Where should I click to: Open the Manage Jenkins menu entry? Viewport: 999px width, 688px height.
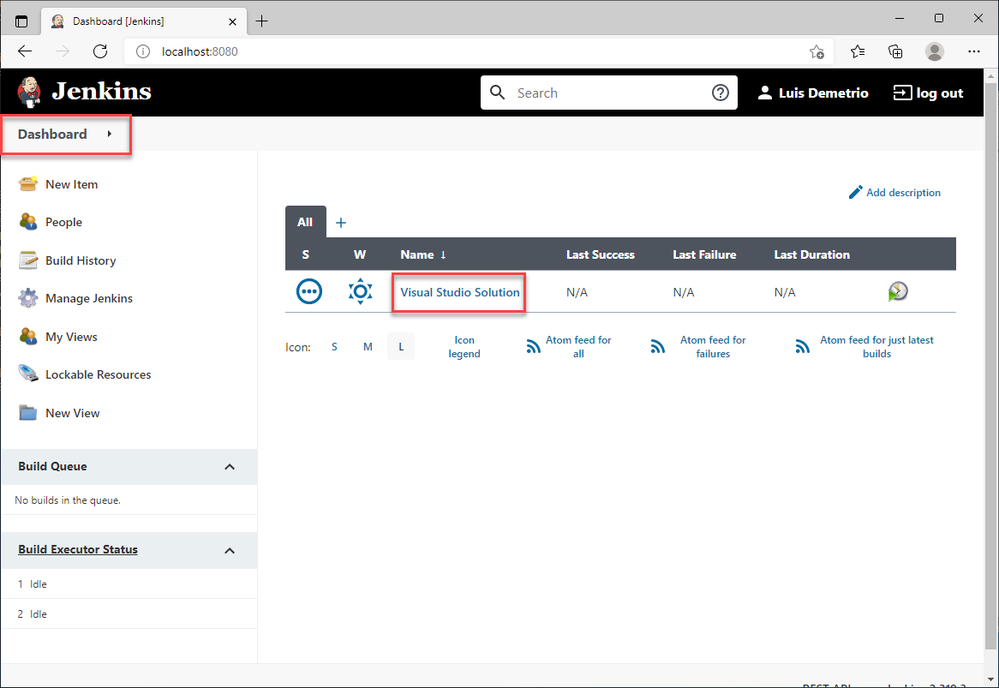(89, 298)
